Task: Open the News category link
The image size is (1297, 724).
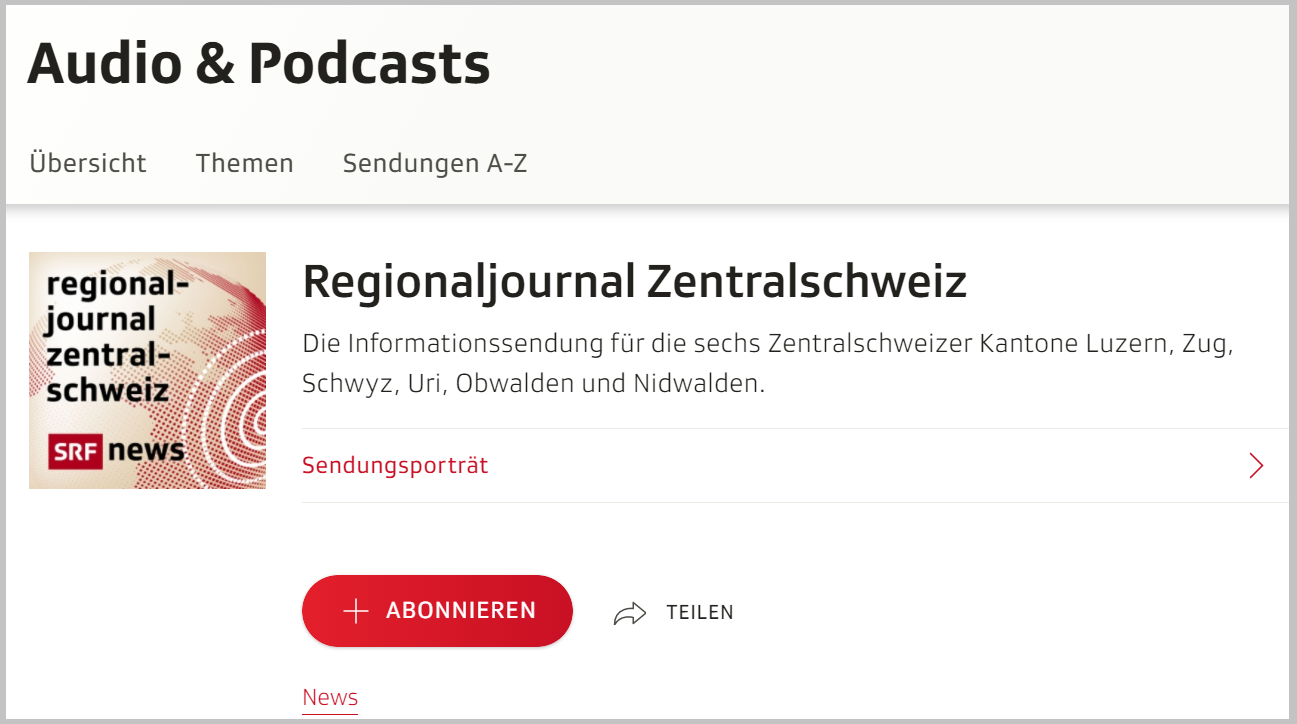Action: pyautogui.click(x=330, y=697)
